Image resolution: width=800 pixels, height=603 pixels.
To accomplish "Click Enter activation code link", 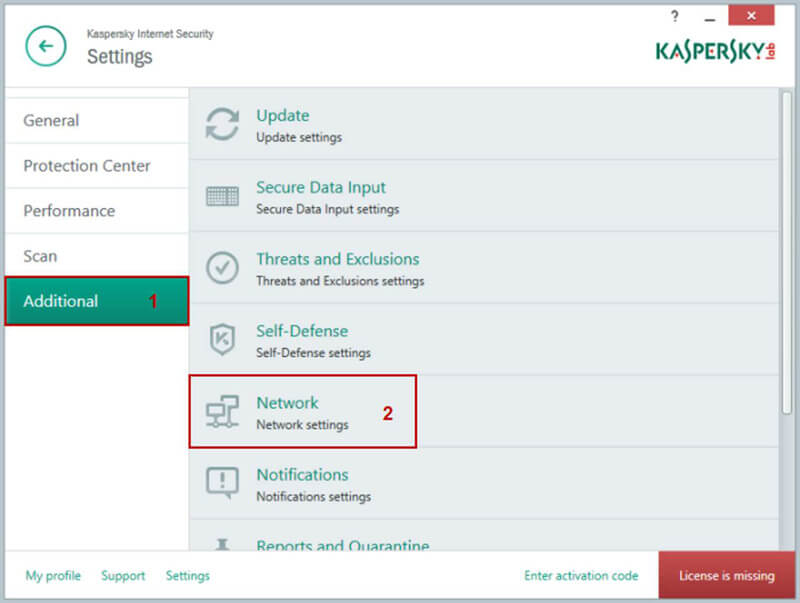I will [581, 576].
